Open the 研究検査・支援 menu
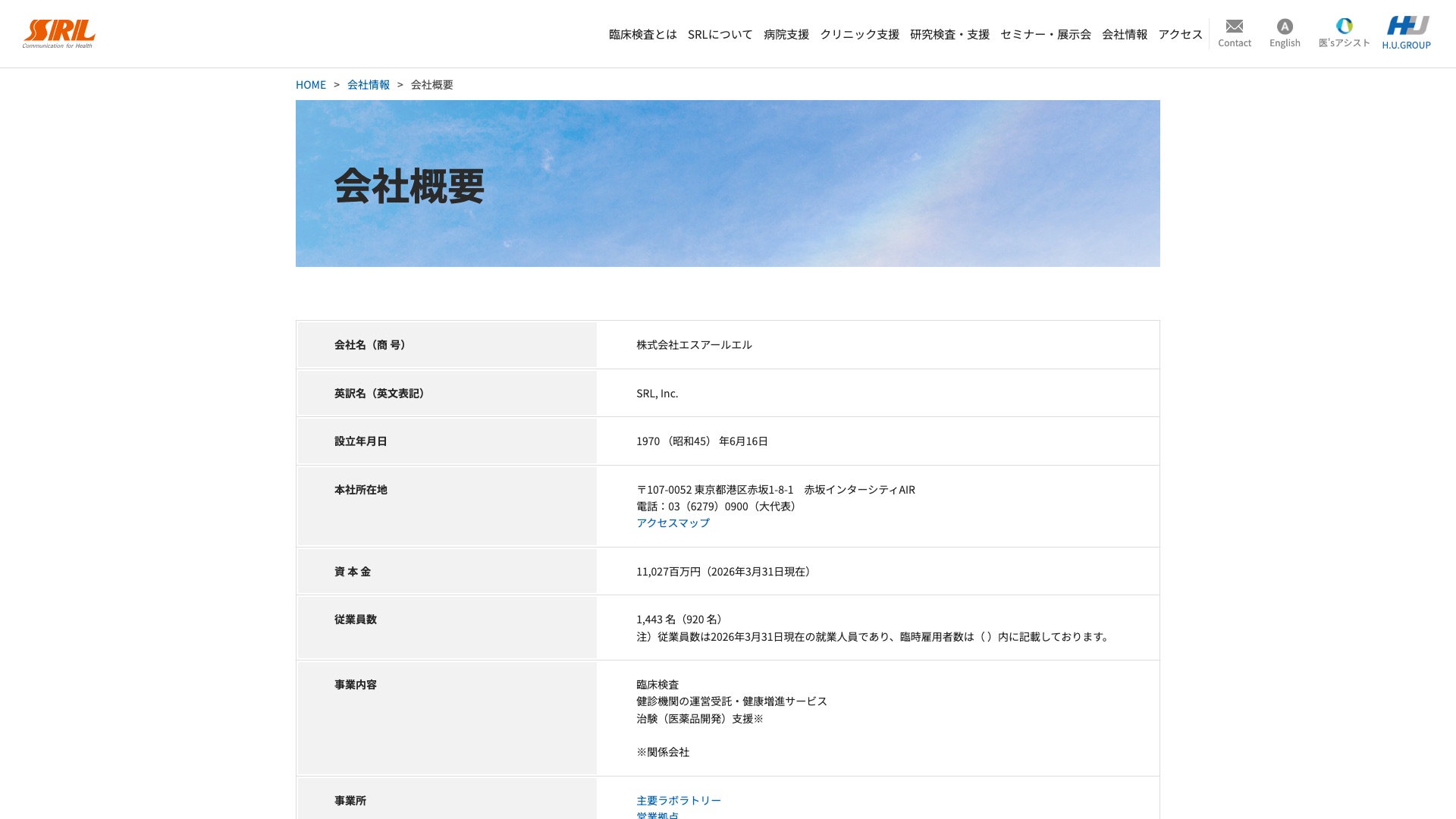The width and height of the screenshot is (1456, 819). tap(949, 34)
